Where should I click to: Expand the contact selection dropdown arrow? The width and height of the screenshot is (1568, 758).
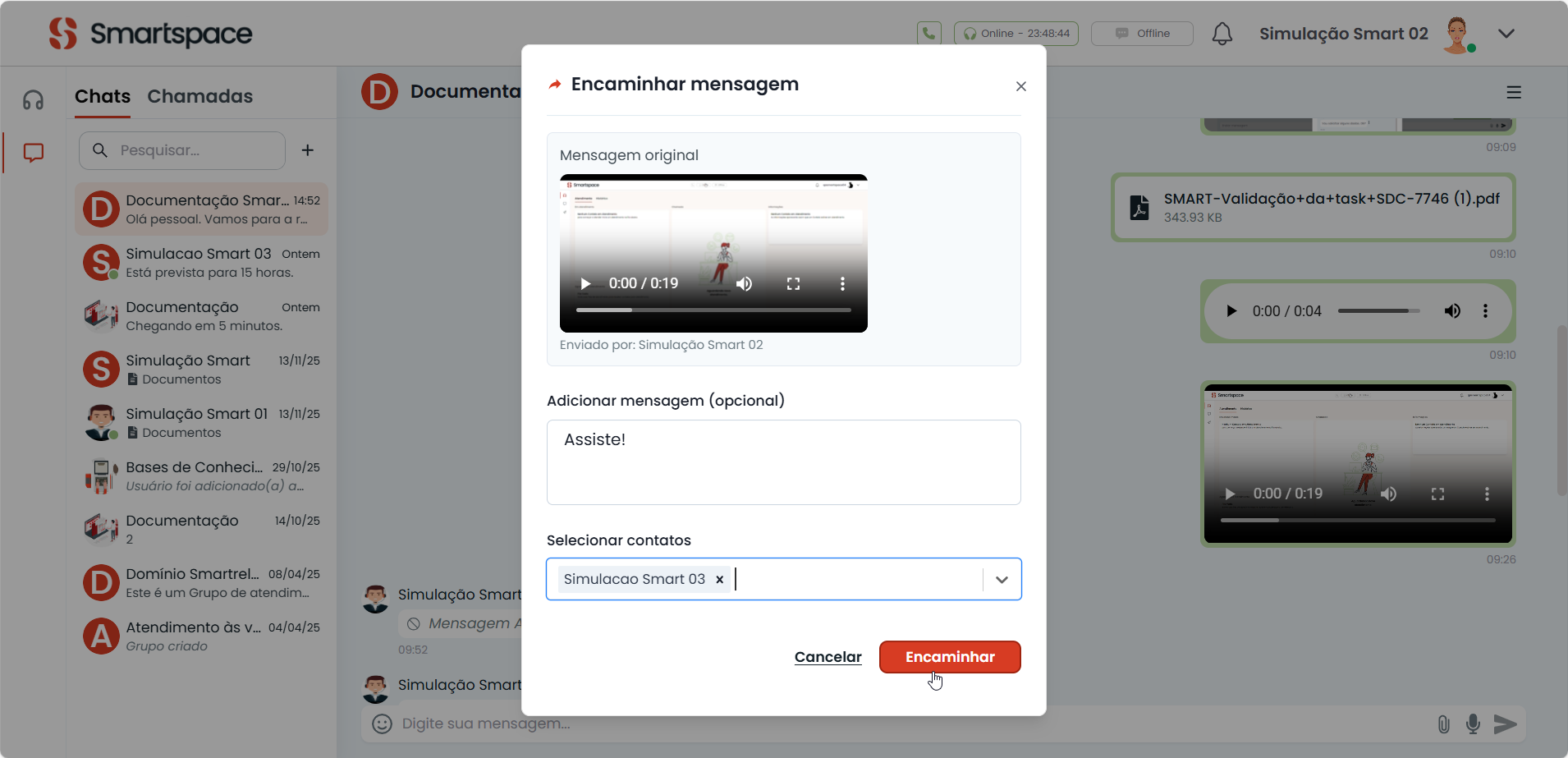[x=1002, y=580]
